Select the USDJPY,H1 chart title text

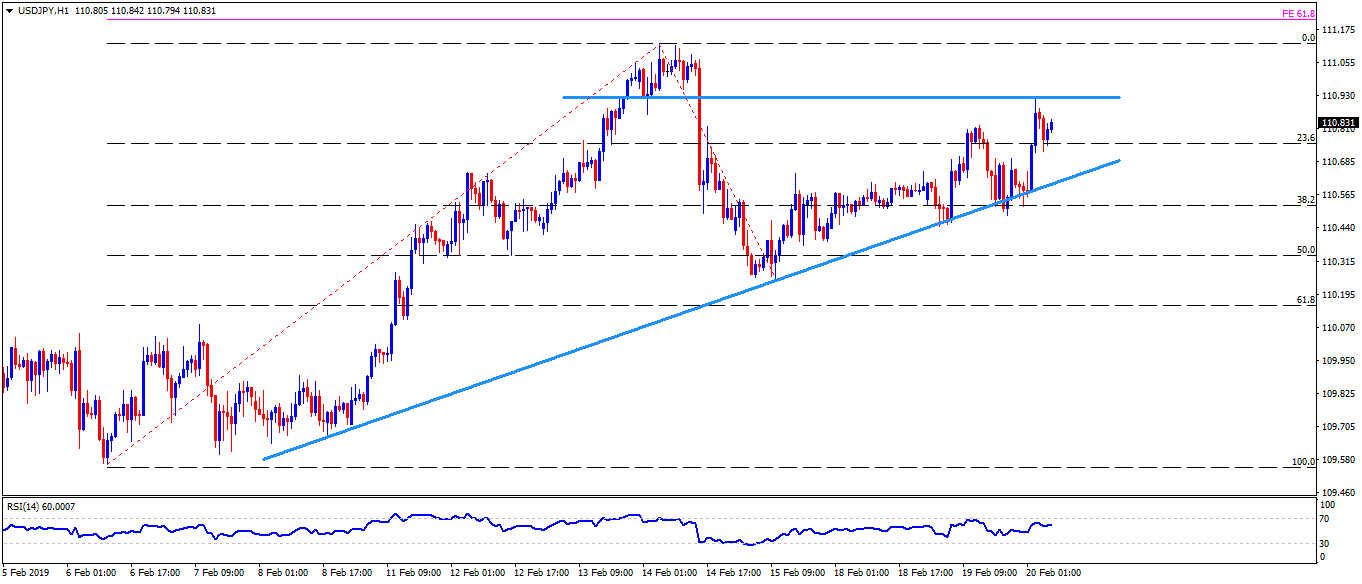[x=43, y=10]
